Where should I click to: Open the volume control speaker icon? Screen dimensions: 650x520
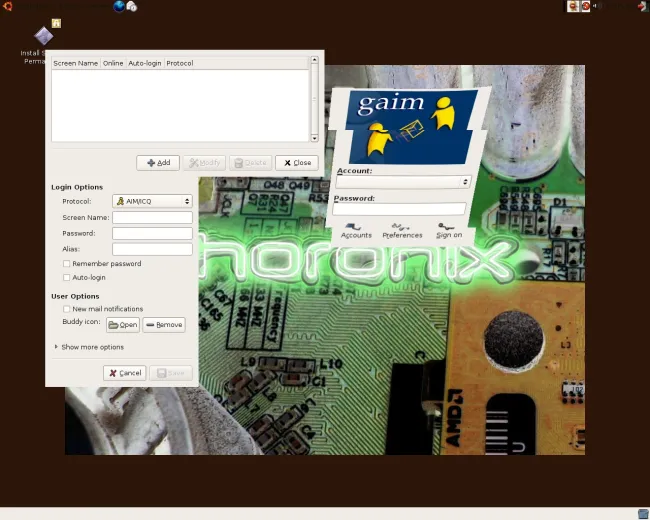point(596,6)
